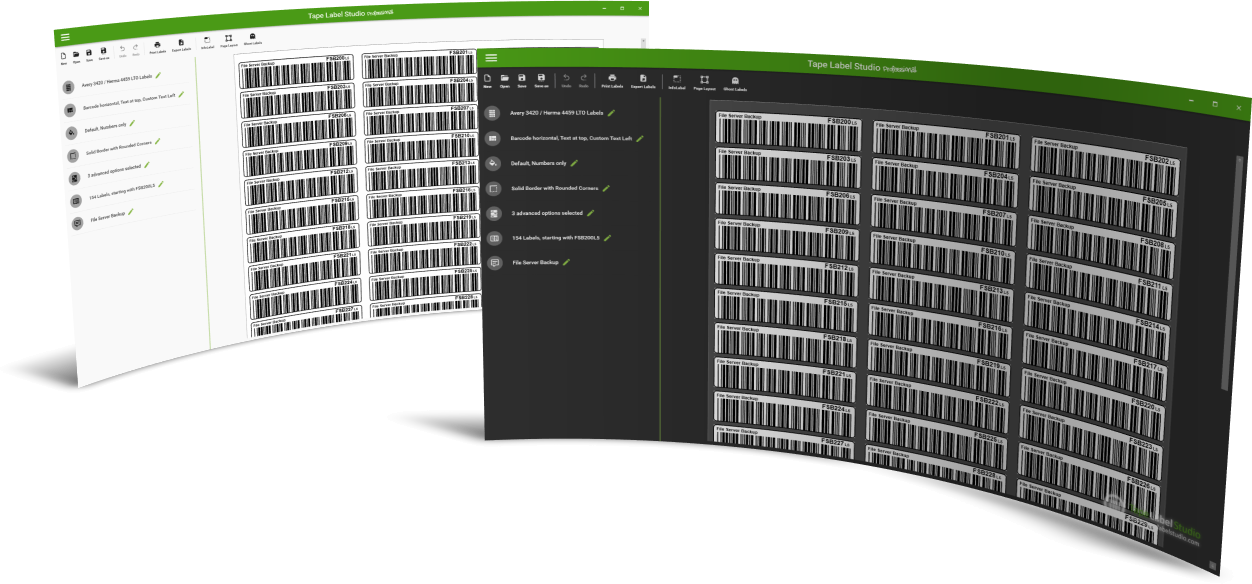Select label FSB200 in dark window preview
This screenshot has height=584, width=1252.
point(789,130)
